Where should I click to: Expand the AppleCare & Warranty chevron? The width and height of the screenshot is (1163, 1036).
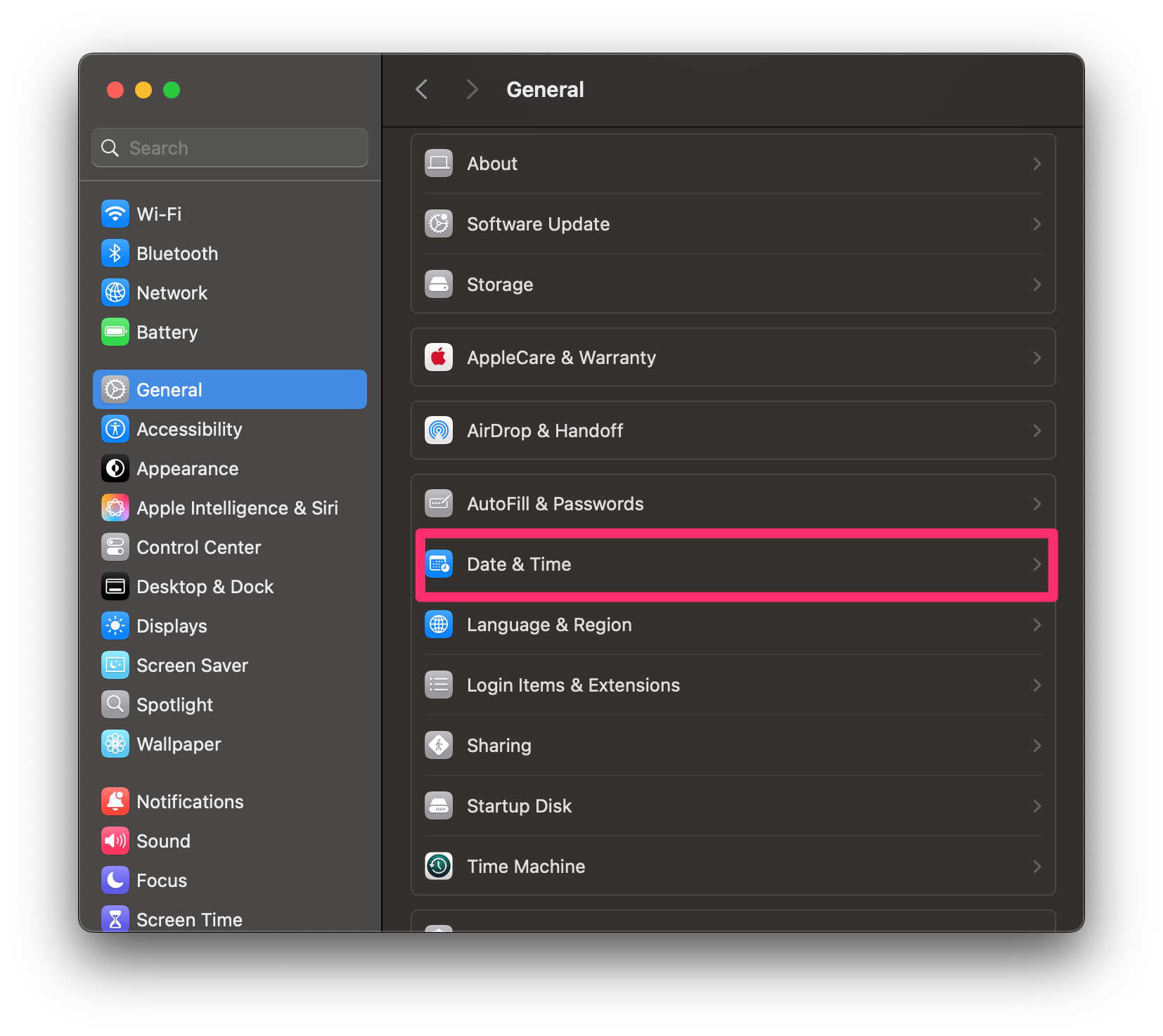[x=1037, y=358]
